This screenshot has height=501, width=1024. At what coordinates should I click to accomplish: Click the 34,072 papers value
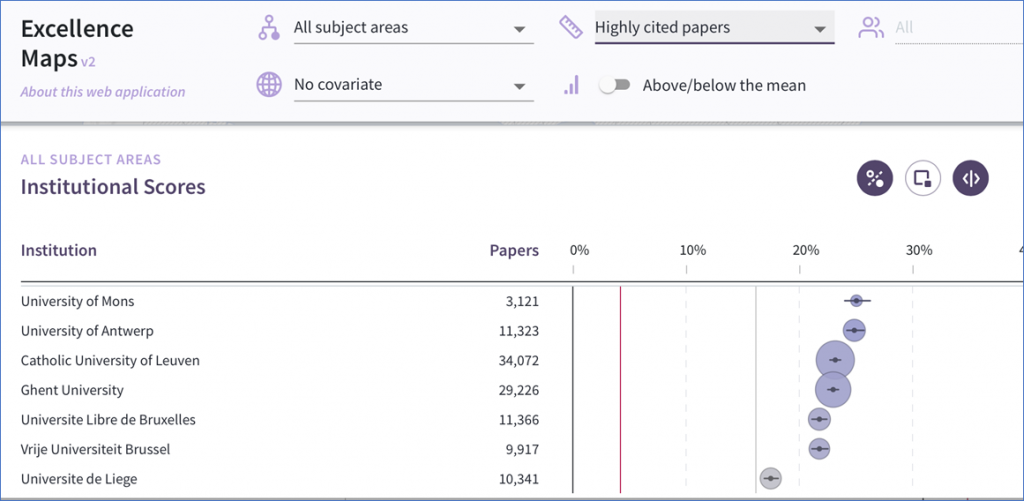(x=519, y=361)
